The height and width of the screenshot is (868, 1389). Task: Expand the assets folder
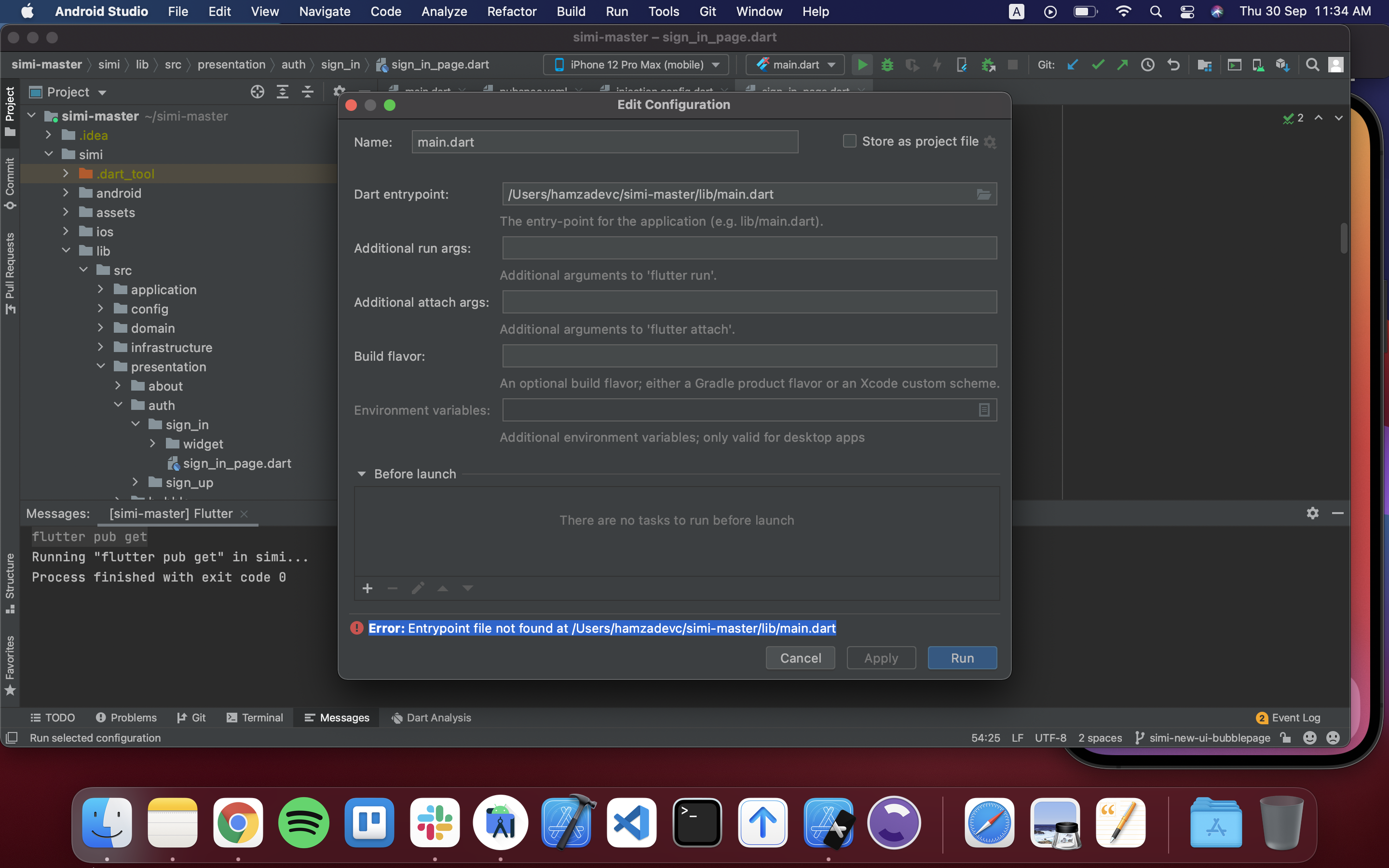(66, 212)
